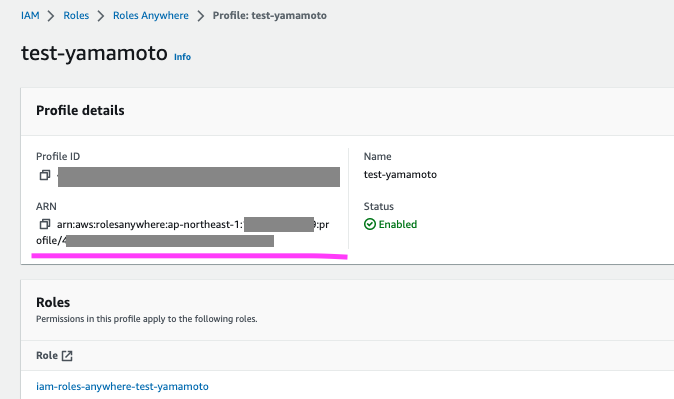Open the external link icon beside Role
The height and width of the screenshot is (399, 674).
click(x=67, y=356)
